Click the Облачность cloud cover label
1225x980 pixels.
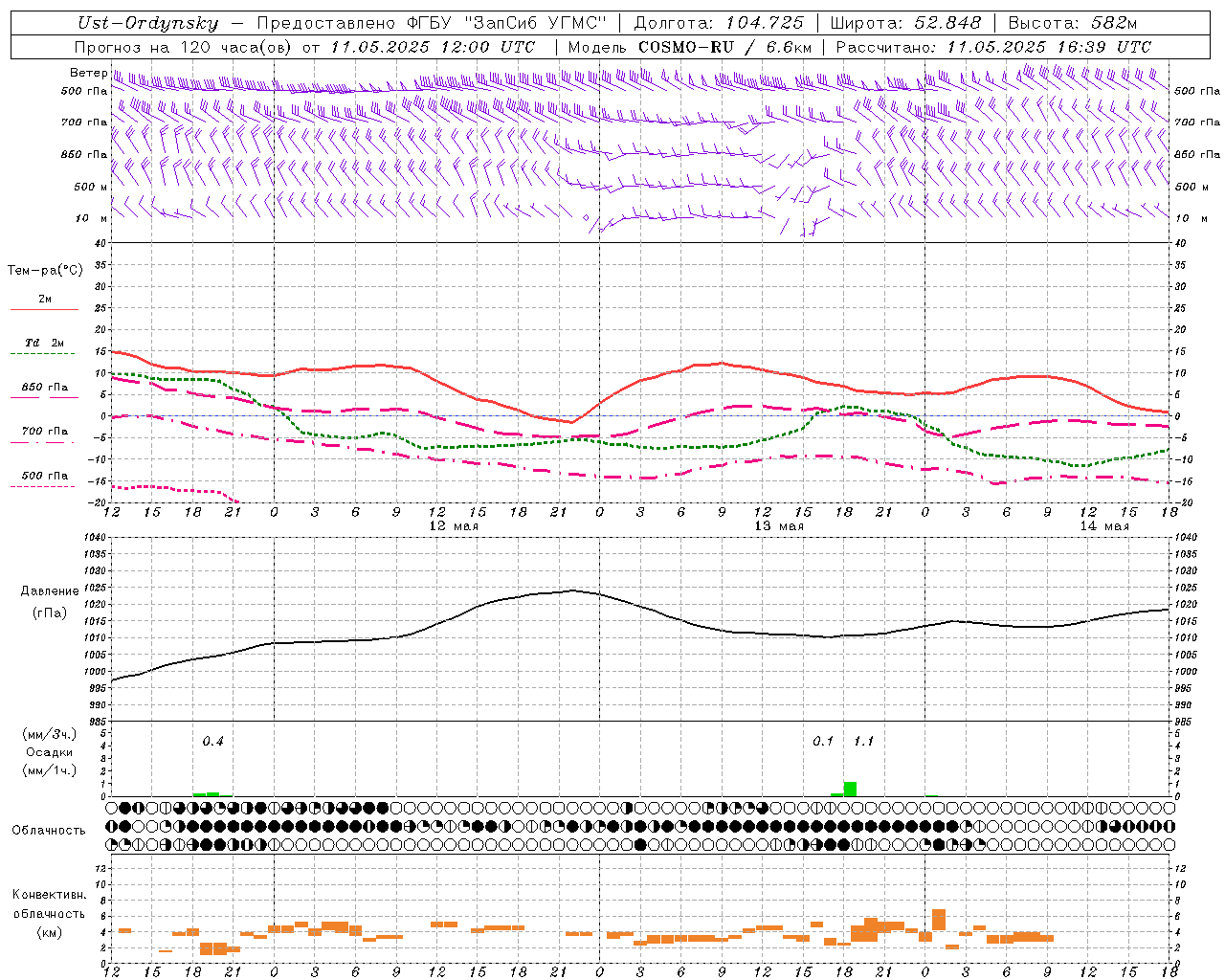click(49, 830)
